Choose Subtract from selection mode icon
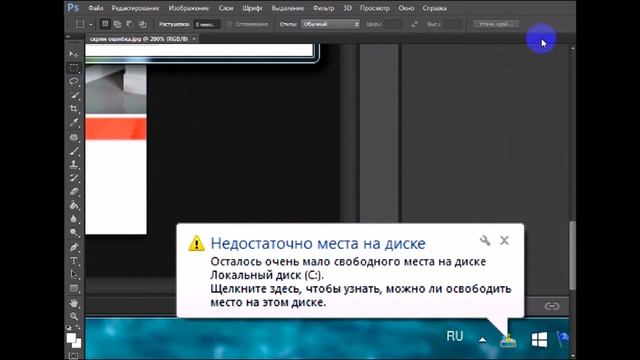This screenshot has height=360, width=640. [x=129, y=24]
